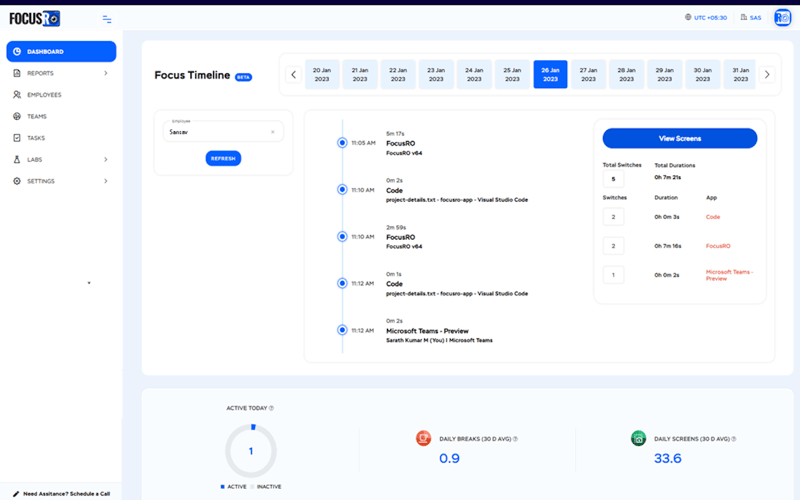Select the 22 Jan 2023 date tab

coord(398,74)
